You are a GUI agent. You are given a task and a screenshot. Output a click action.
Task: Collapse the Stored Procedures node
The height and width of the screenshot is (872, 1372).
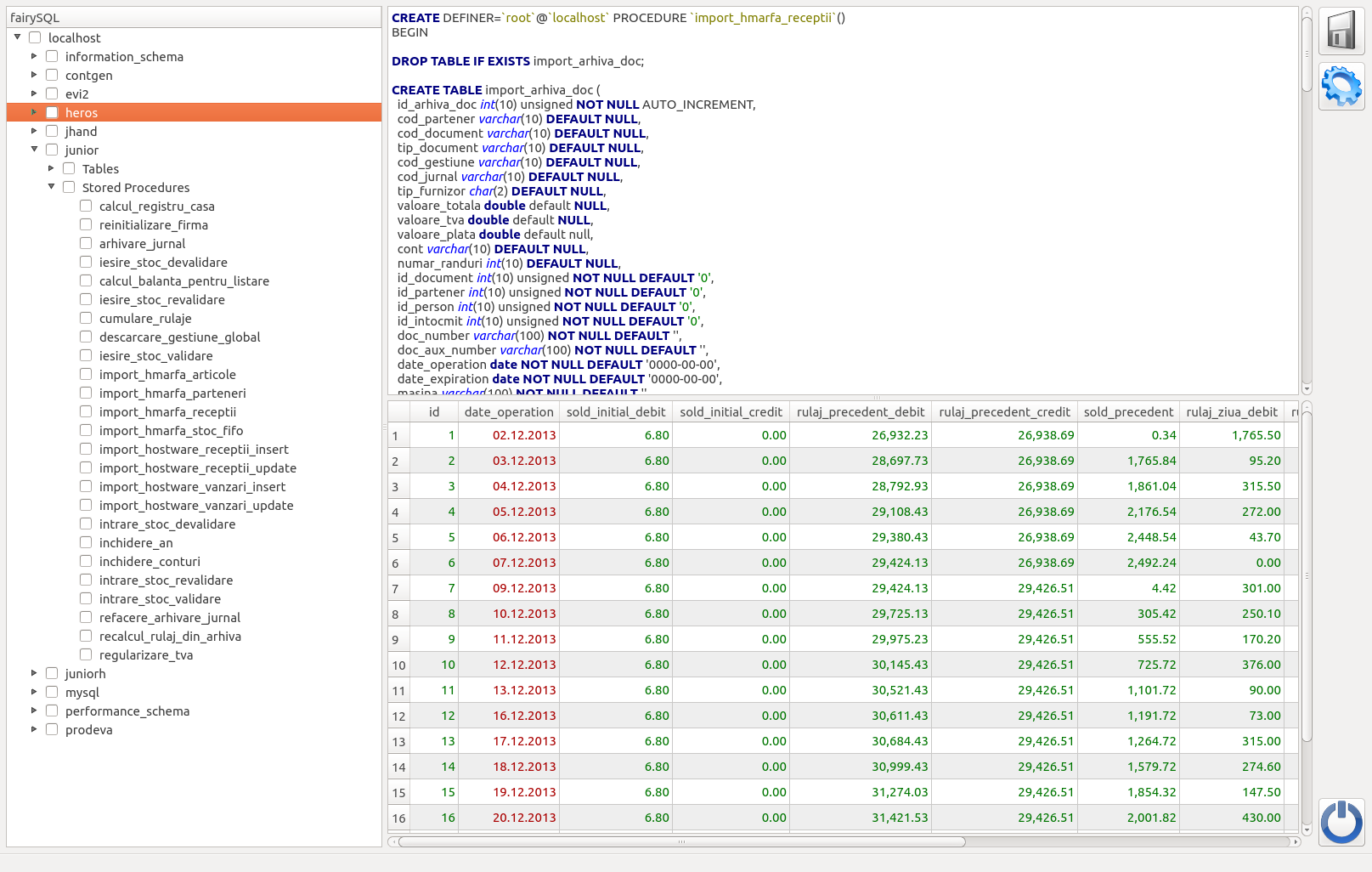(51, 187)
